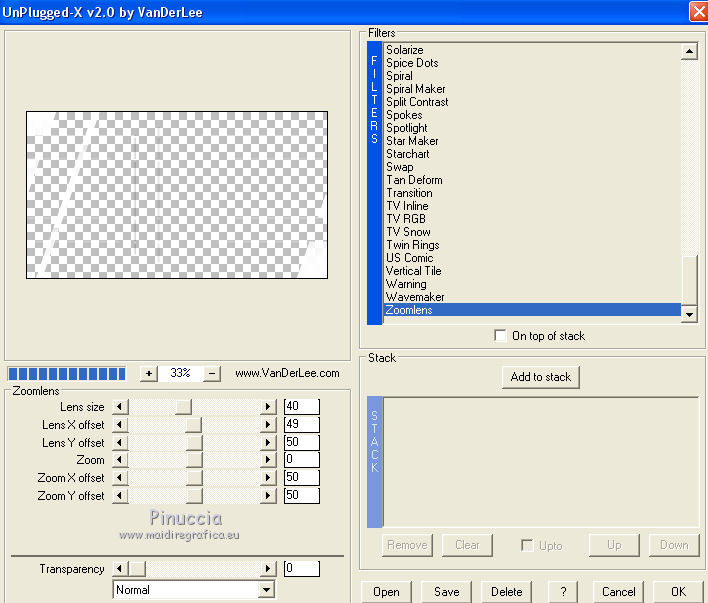Click the Lens size right arrow

coord(267,406)
